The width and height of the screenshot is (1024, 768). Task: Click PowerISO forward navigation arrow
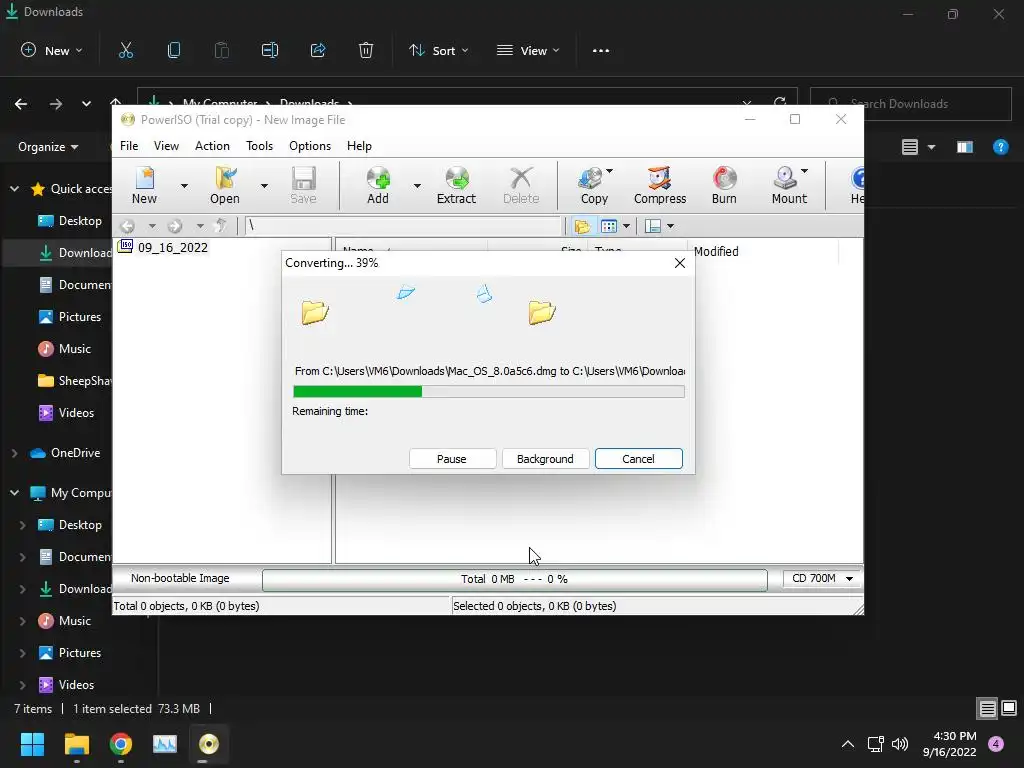tap(174, 226)
